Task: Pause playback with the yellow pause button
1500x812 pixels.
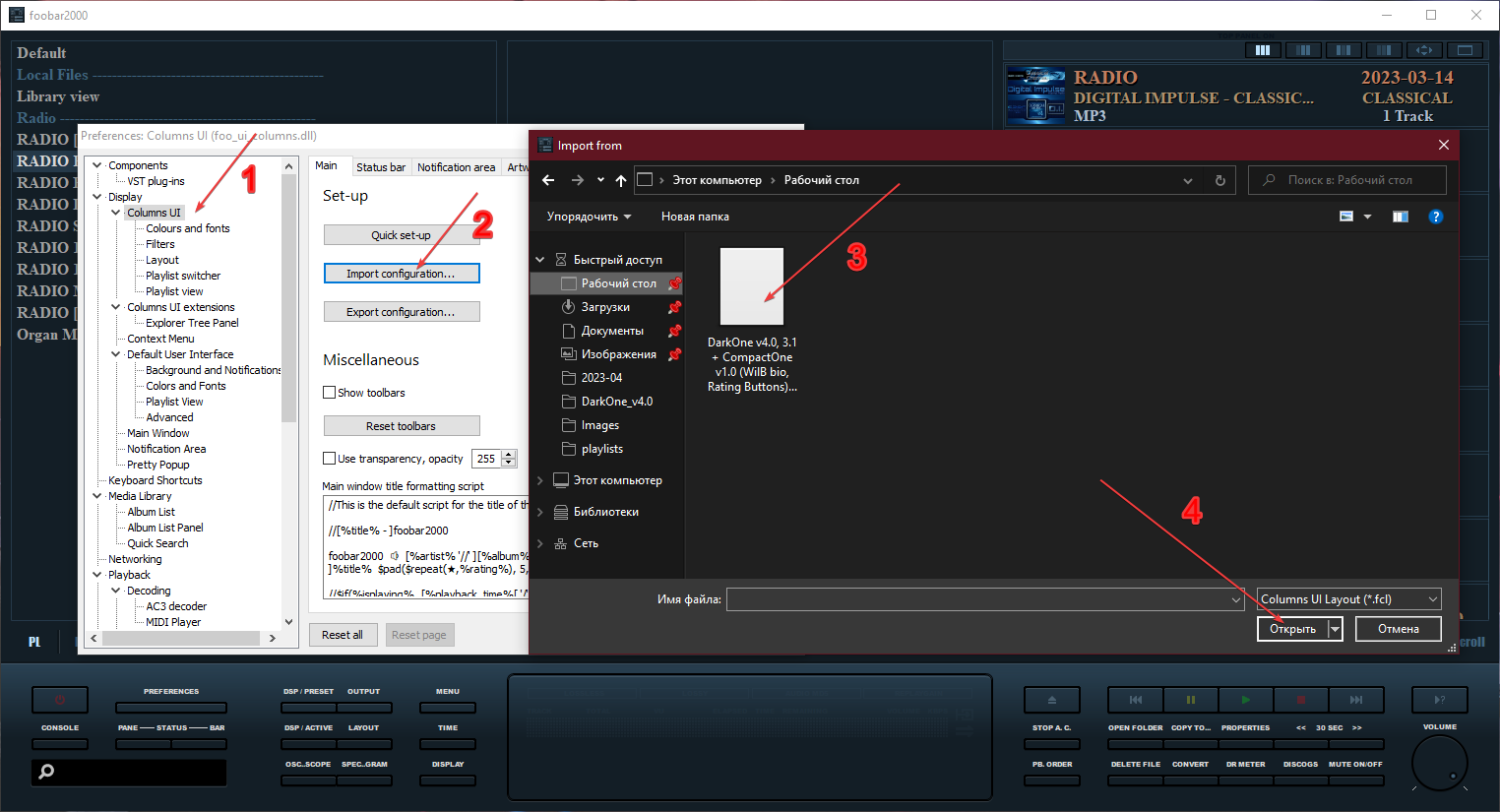Action: coord(1190,700)
